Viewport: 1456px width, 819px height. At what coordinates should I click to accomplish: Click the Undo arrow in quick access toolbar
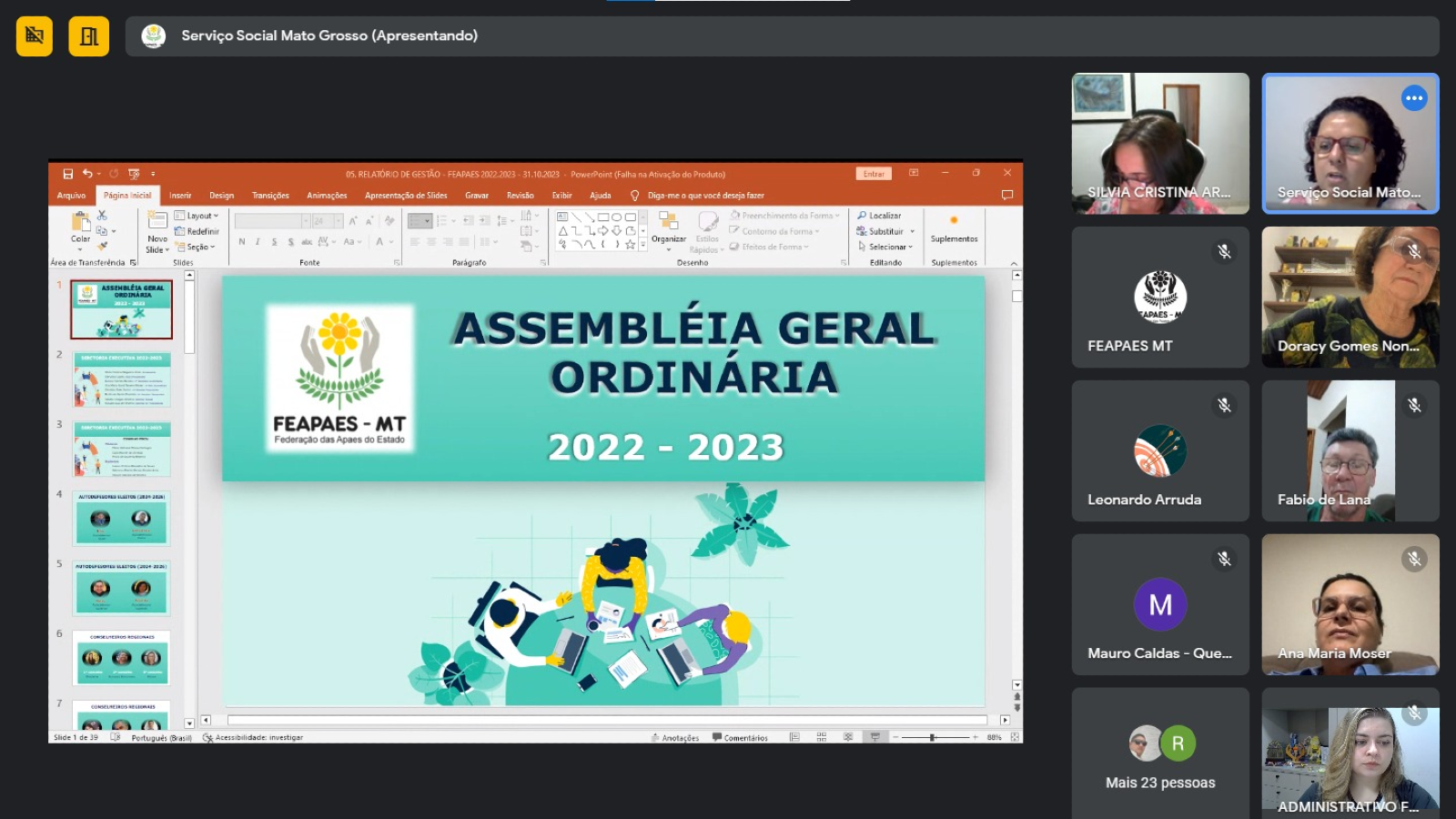coord(87,174)
